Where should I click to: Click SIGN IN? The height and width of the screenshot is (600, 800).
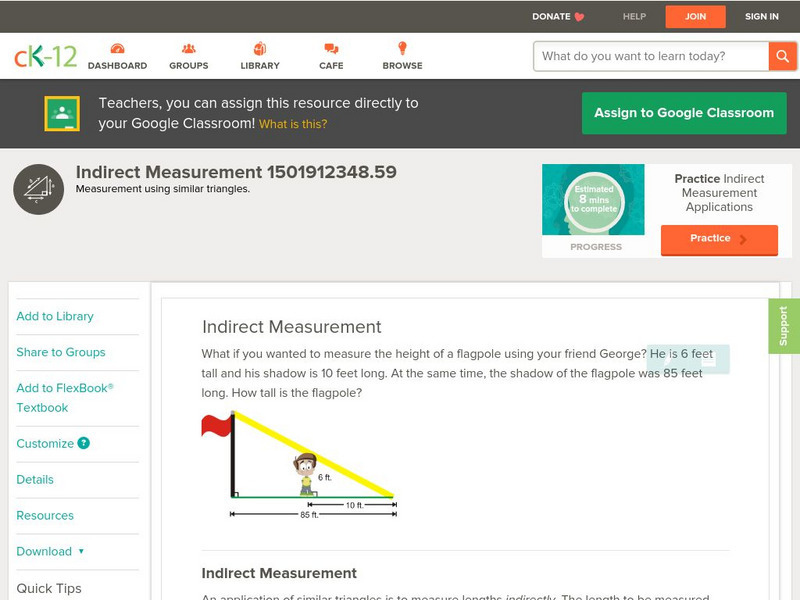tap(762, 17)
